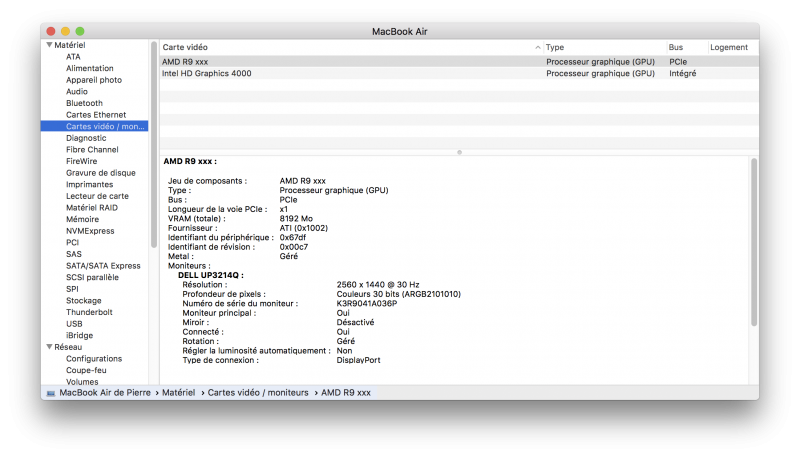Viewport: 800px width, 458px height.
Task: Click the Type column header
Action: [x=555, y=47]
